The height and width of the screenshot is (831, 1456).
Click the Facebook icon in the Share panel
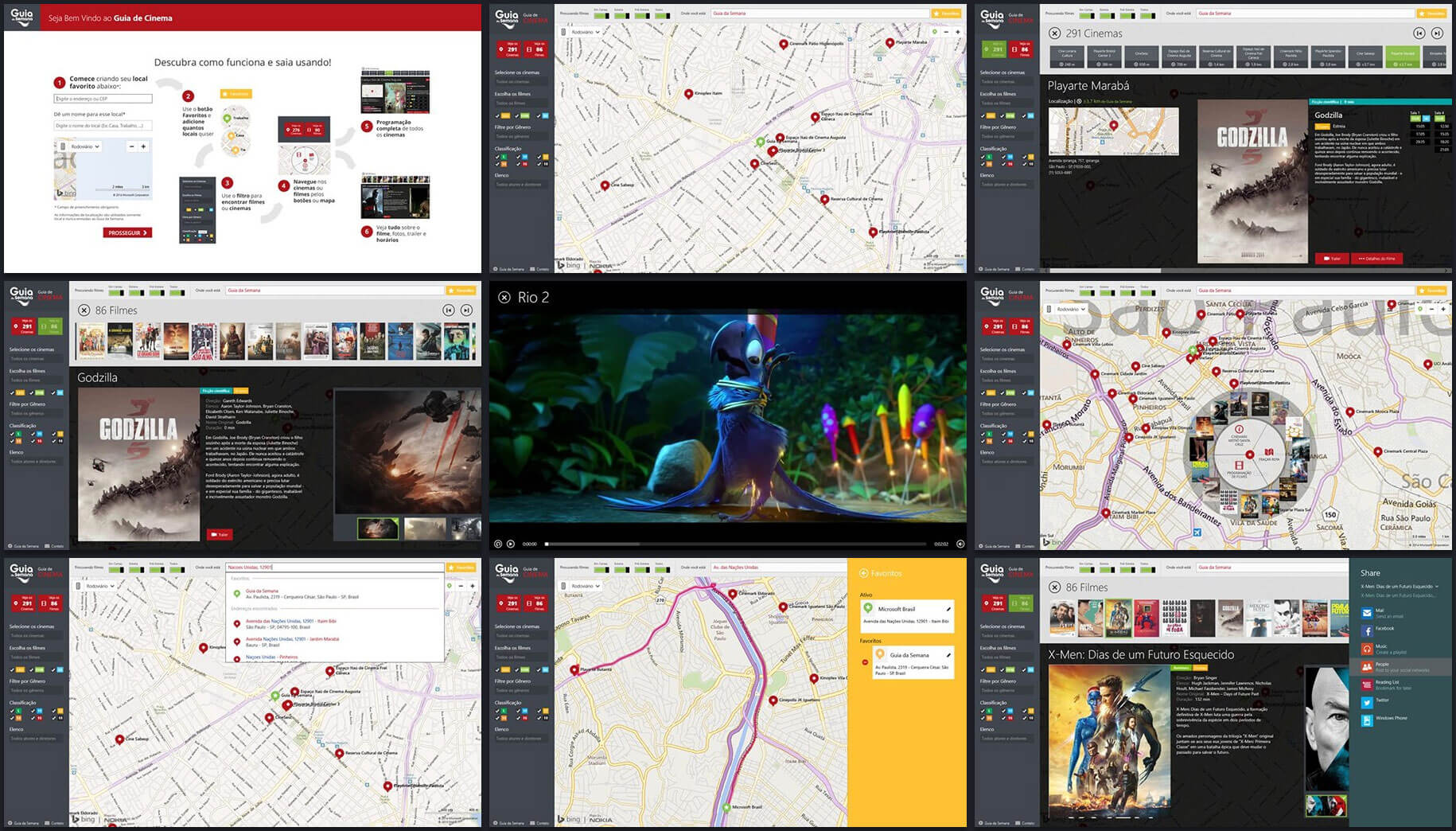pos(1367,631)
